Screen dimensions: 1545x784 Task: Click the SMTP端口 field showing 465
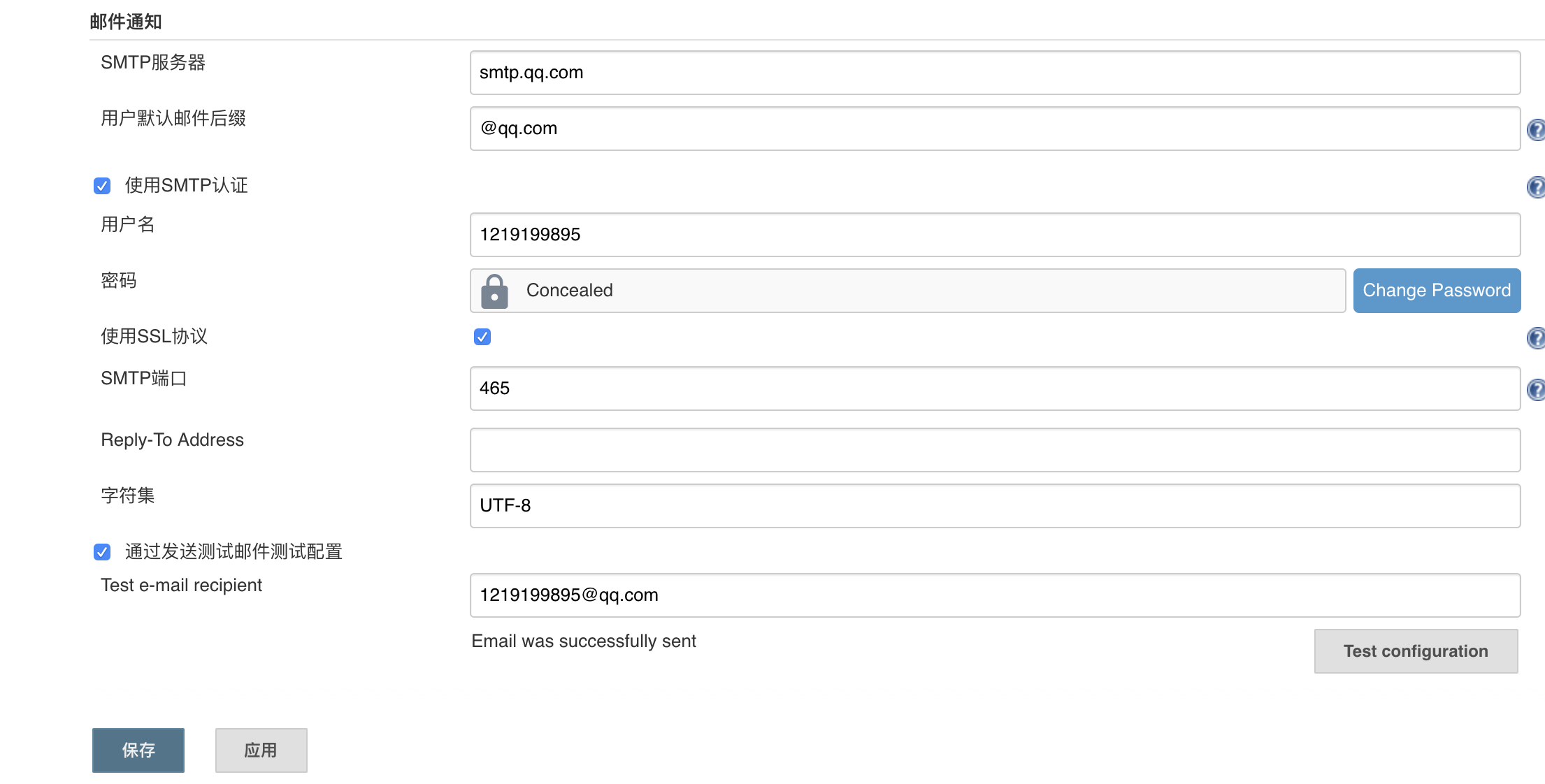tap(995, 389)
